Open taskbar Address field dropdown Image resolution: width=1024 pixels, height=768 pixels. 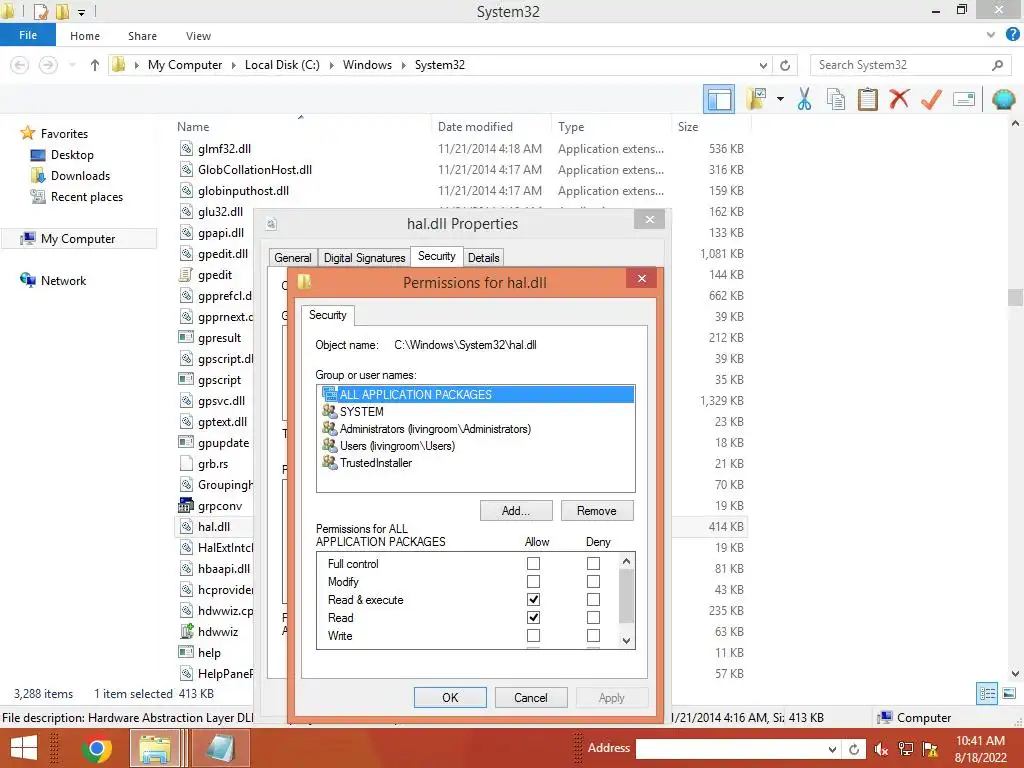[x=832, y=749]
